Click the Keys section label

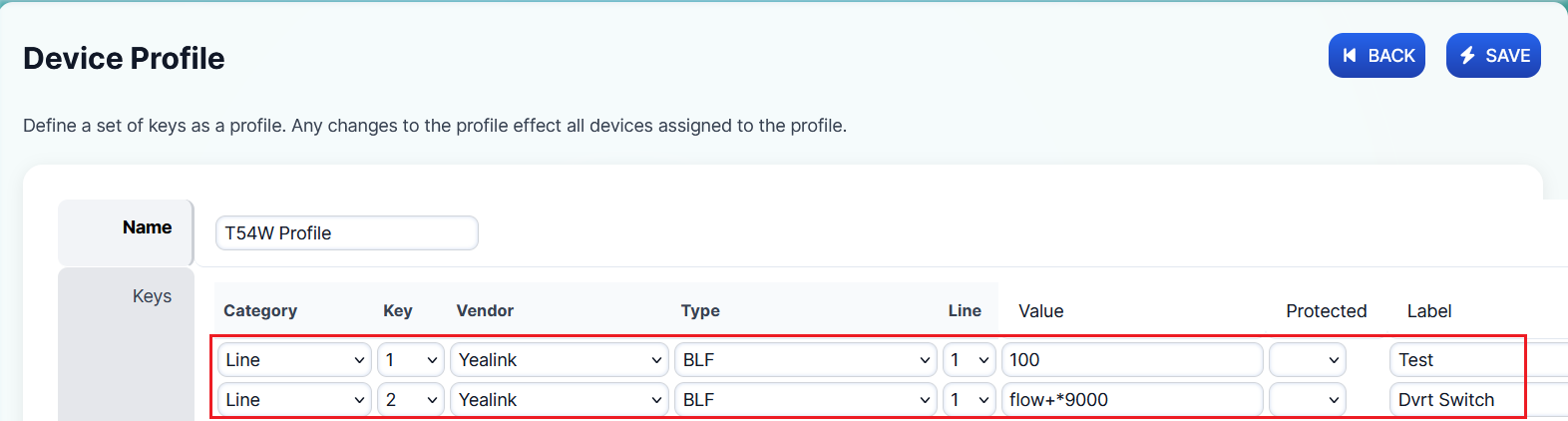pos(152,296)
